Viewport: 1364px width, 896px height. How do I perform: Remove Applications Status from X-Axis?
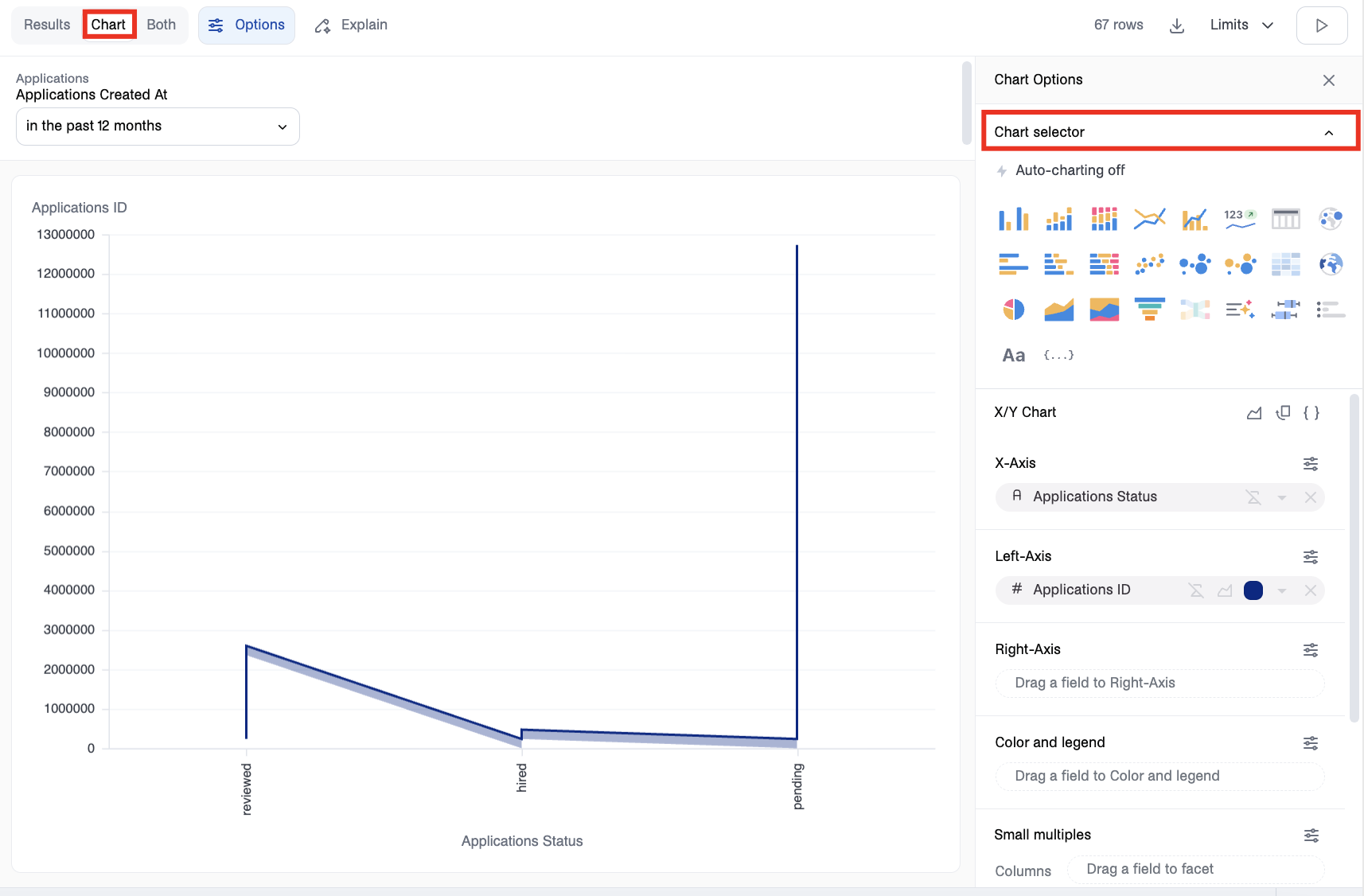(x=1310, y=497)
